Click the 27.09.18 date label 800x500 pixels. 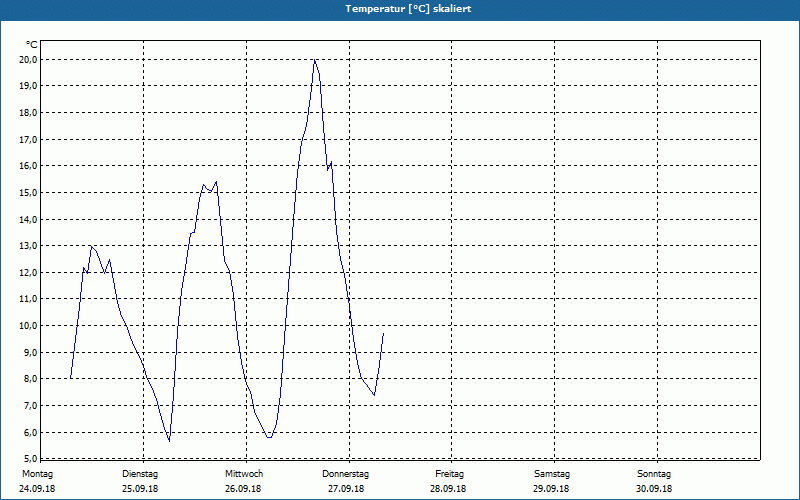pos(346,489)
